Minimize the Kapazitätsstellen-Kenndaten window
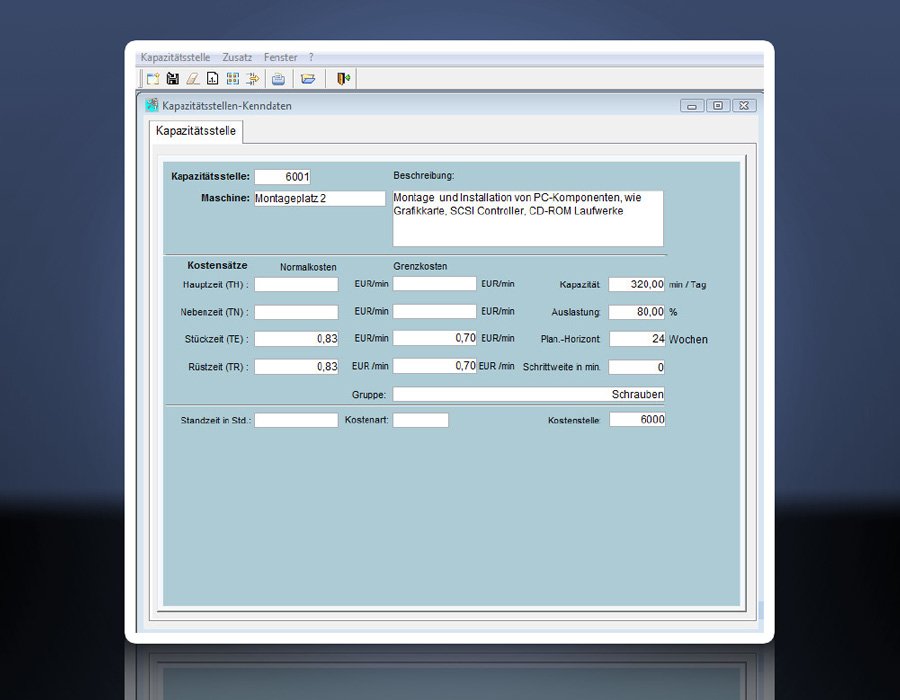The image size is (900, 700). [692, 106]
